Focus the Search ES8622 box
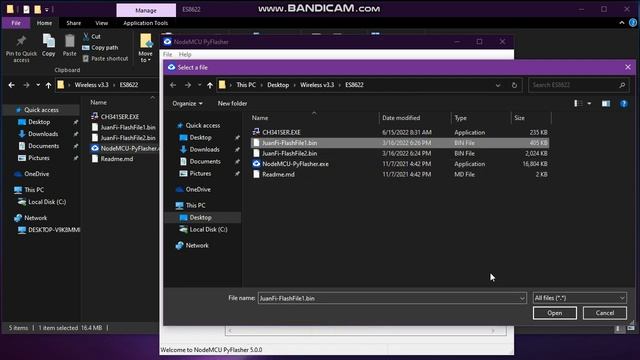The image size is (640, 360). click(x=578, y=85)
